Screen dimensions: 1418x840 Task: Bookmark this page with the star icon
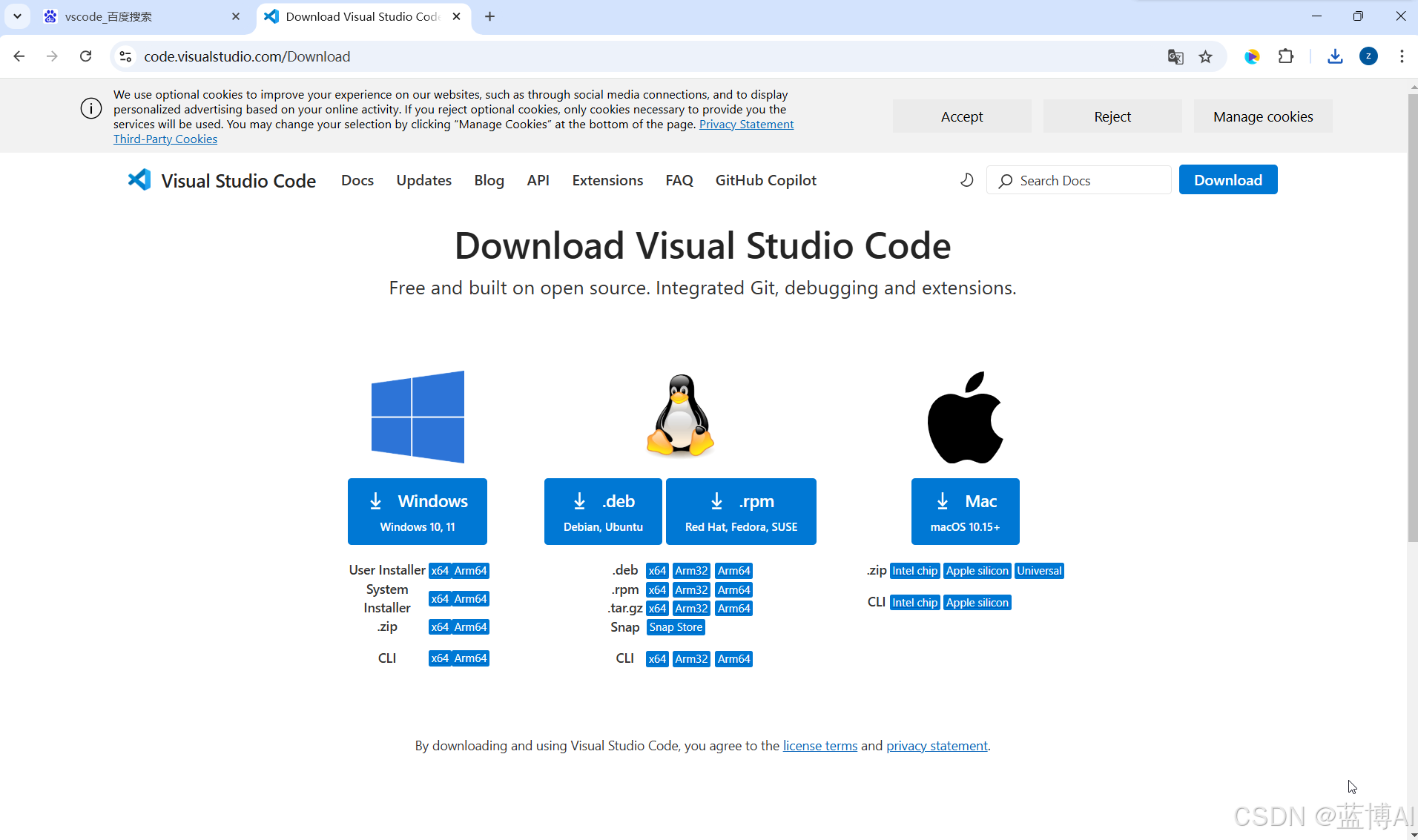tap(1206, 56)
